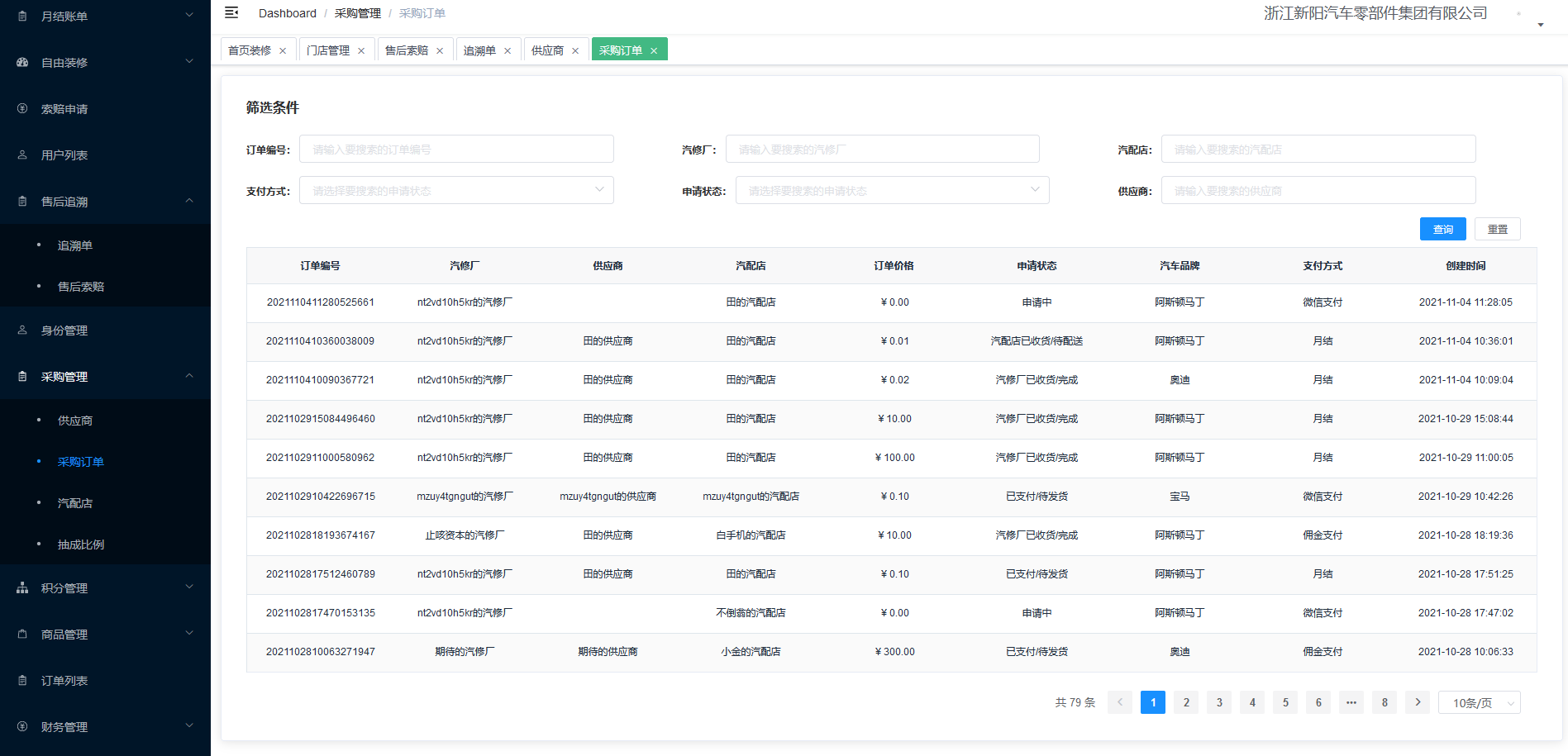Viewport: 1568px width, 756px height.
Task: Go to the previous page arrow
Action: [1120, 702]
